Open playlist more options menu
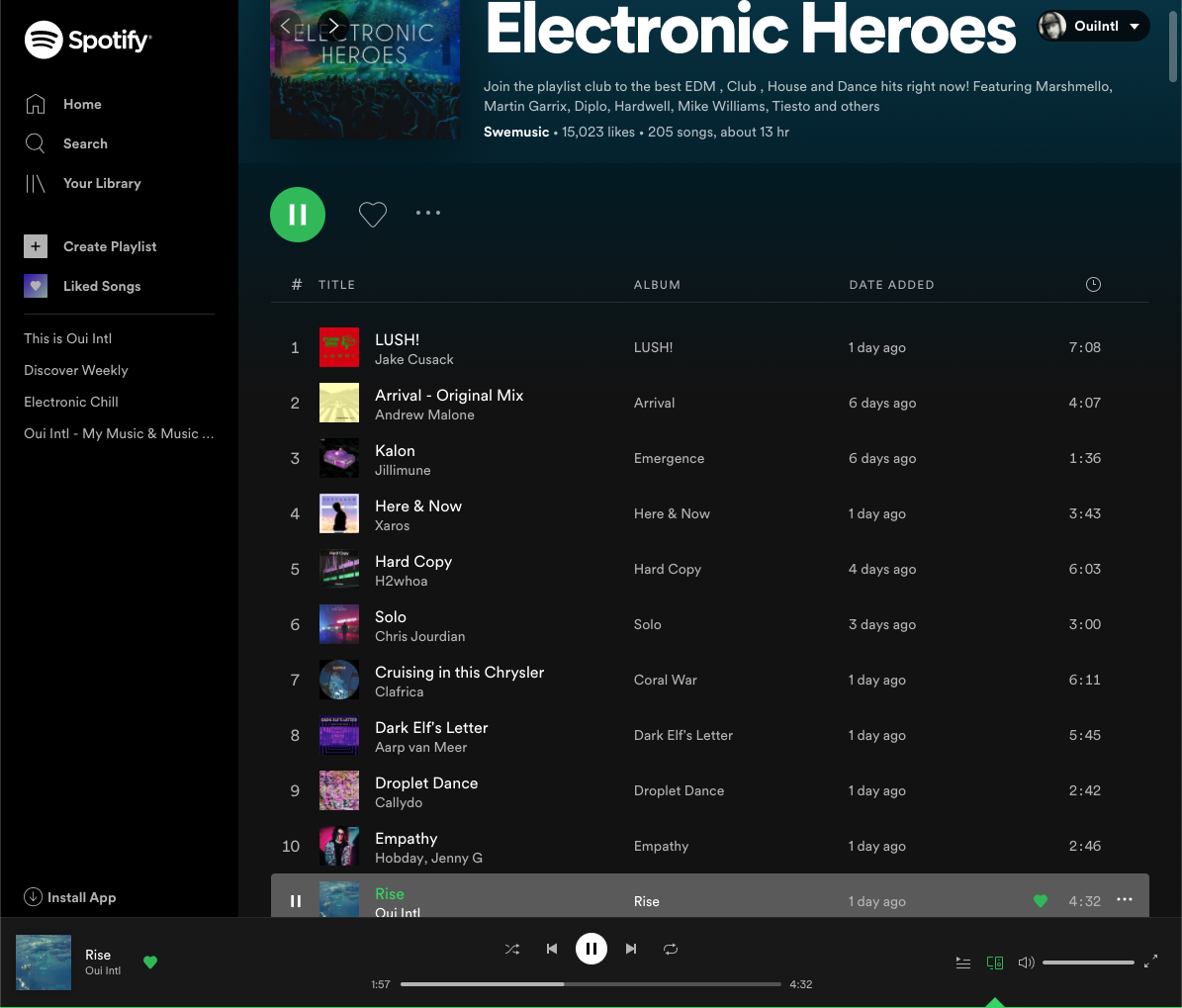Screen dimensions: 1182x1008 [x=428, y=213]
